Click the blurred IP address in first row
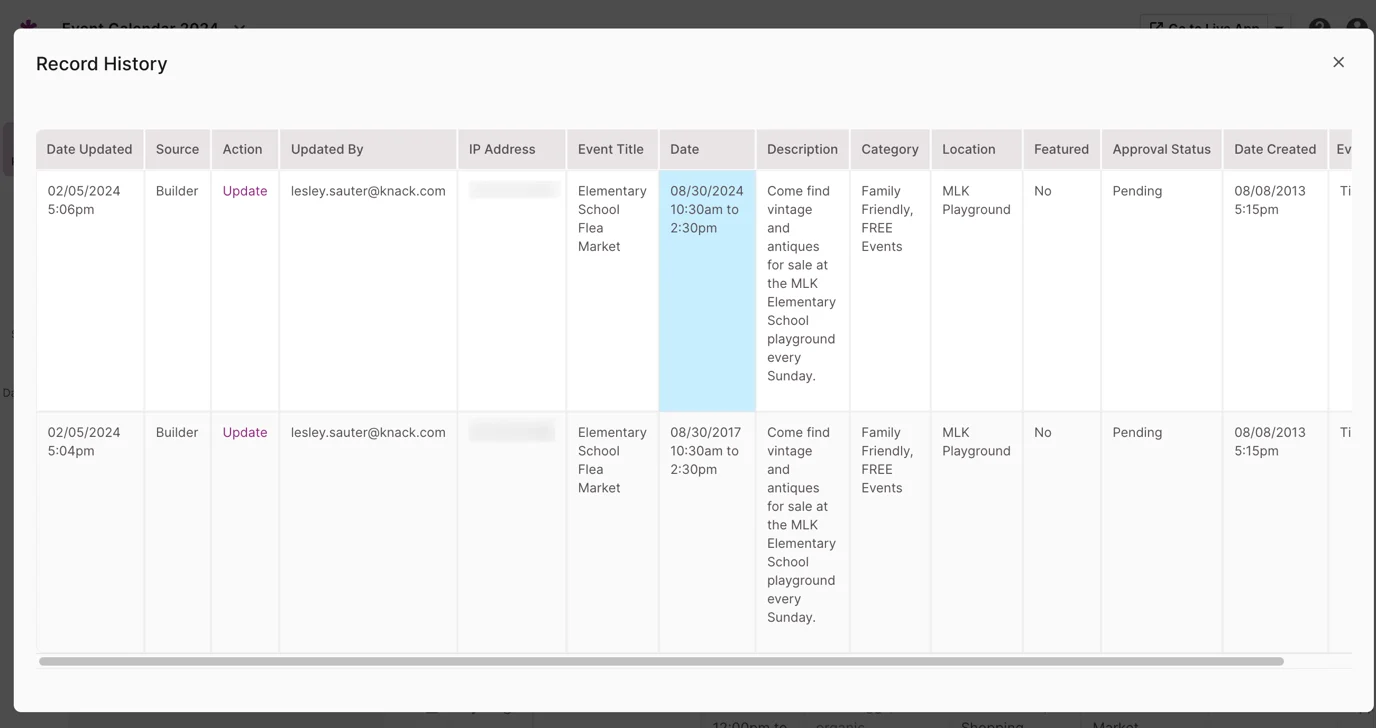The height and width of the screenshot is (728, 1376). pos(512,190)
